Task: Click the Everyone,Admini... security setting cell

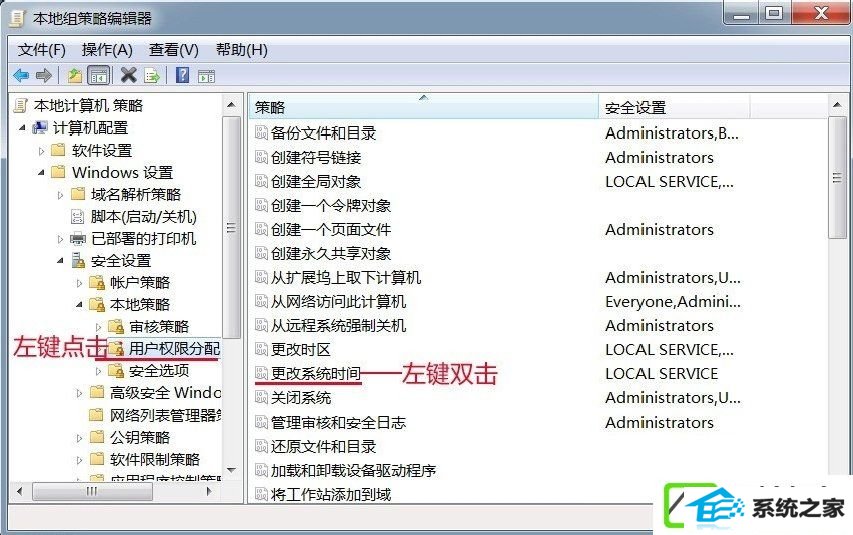Action: [x=672, y=302]
